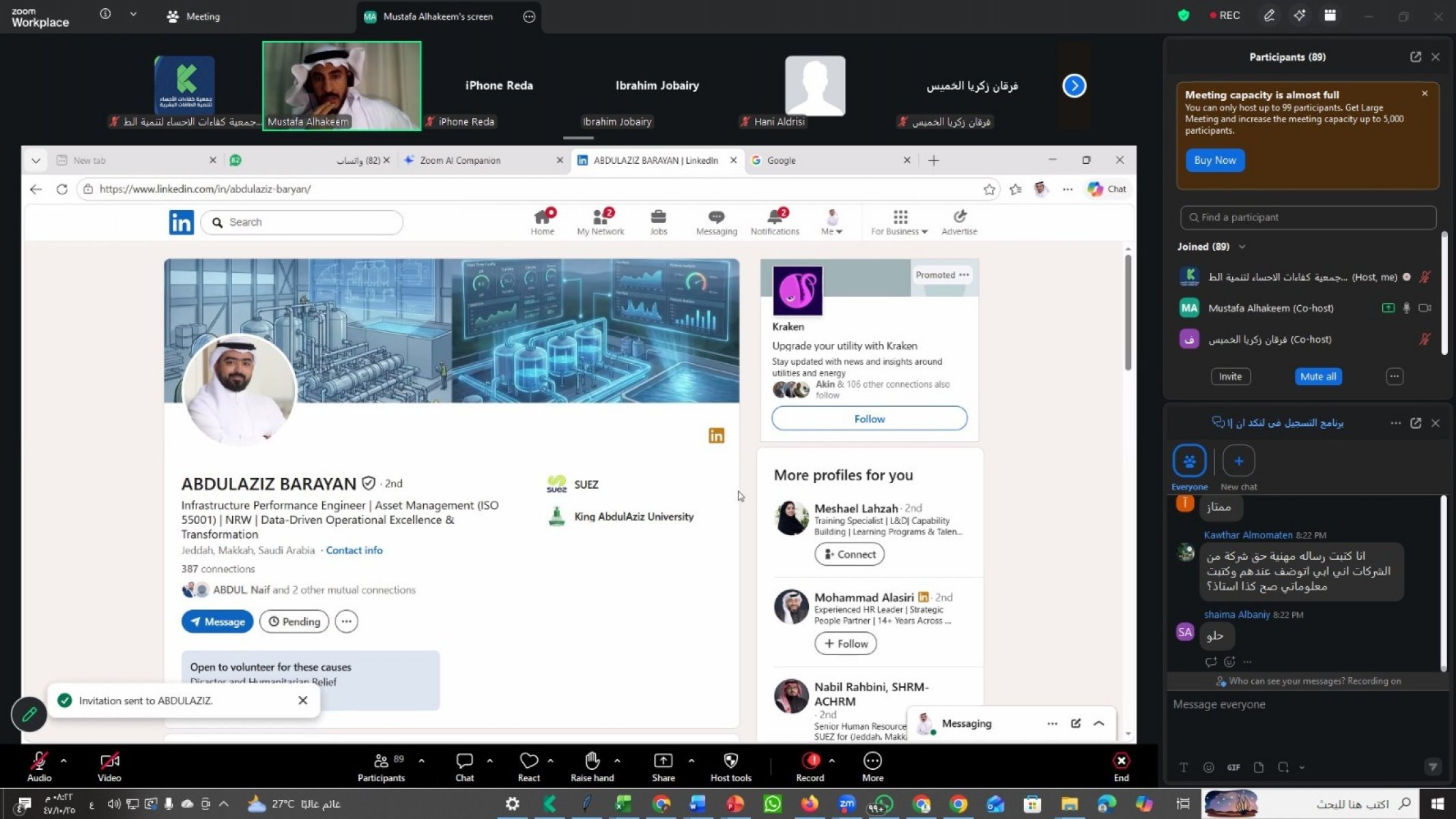This screenshot has width=1456, height=819.
Task: Click the emoji icon in chat composer
Action: [x=1208, y=767]
